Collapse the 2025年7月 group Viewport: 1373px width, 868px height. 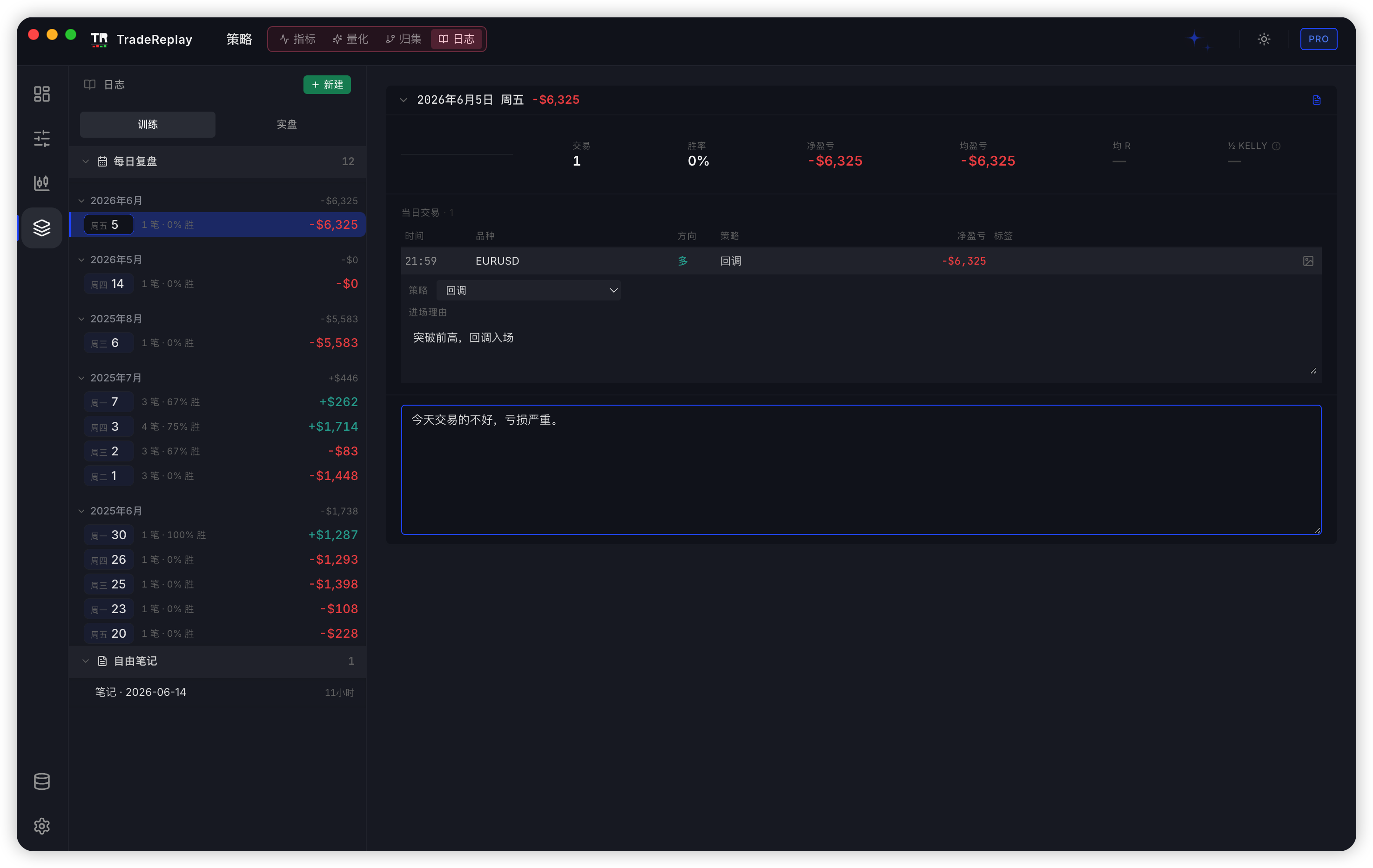[81, 378]
